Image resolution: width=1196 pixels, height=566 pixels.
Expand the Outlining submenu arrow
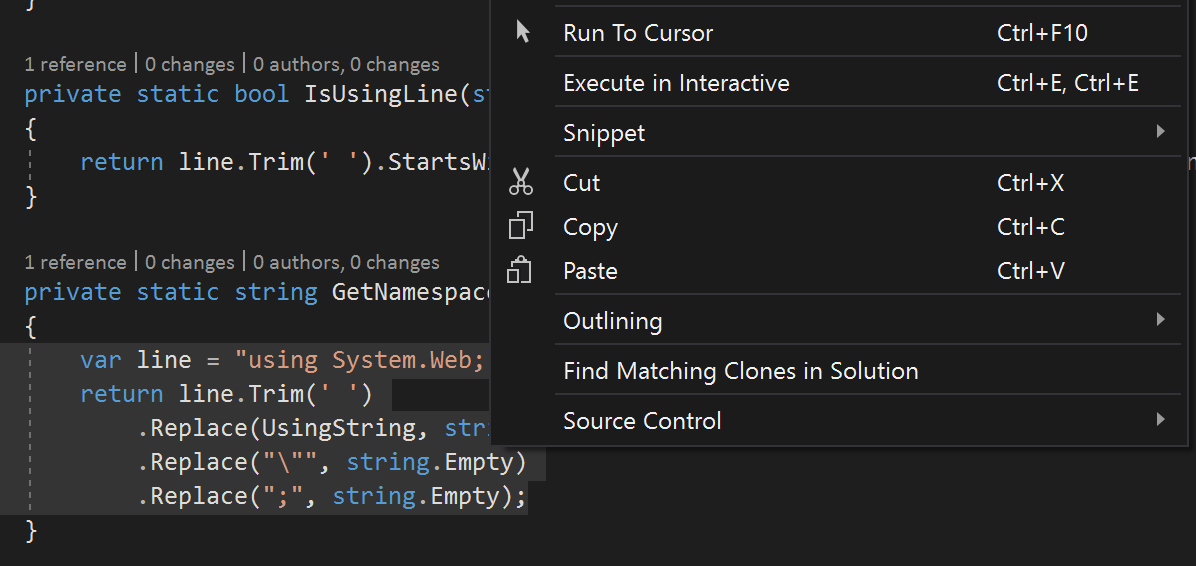tap(1160, 319)
